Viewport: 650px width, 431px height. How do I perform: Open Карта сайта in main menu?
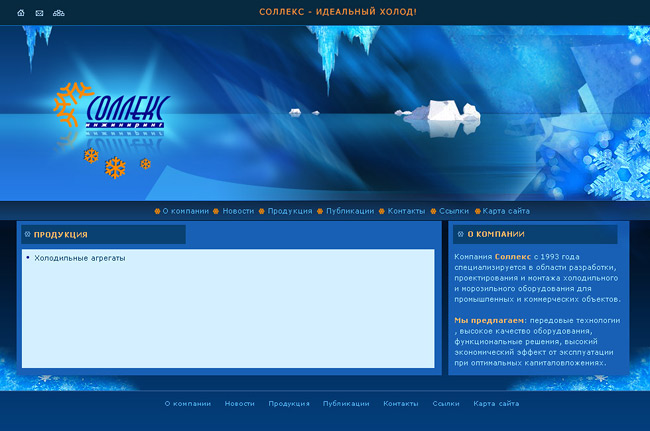pos(506,211)
